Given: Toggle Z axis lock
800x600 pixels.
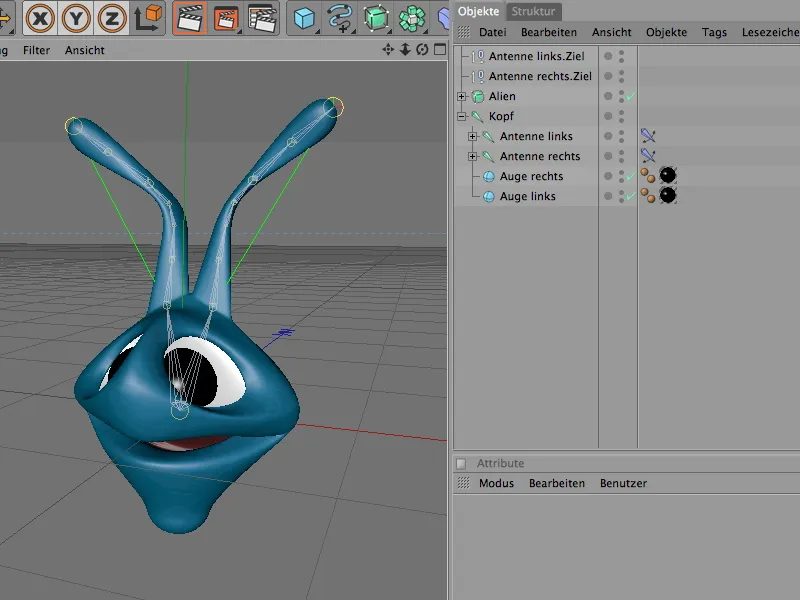Looking at the screenshot, I should point(112,18).
